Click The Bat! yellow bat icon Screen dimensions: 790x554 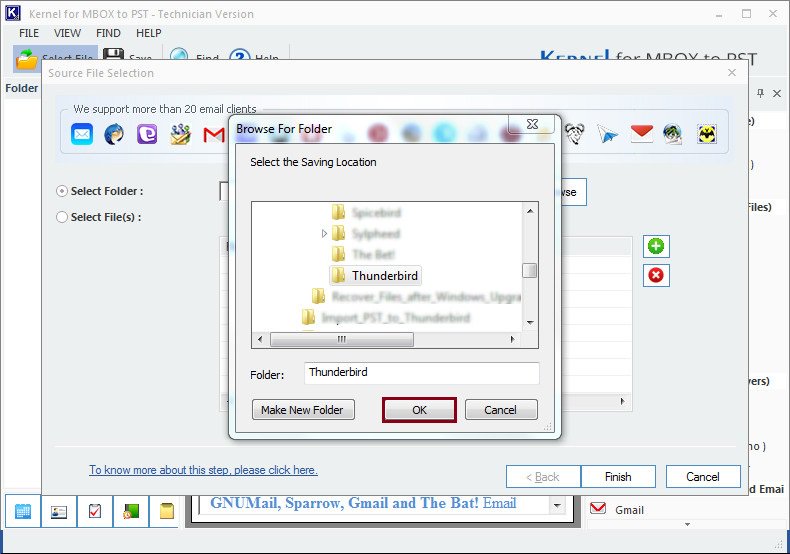[707, 134]
